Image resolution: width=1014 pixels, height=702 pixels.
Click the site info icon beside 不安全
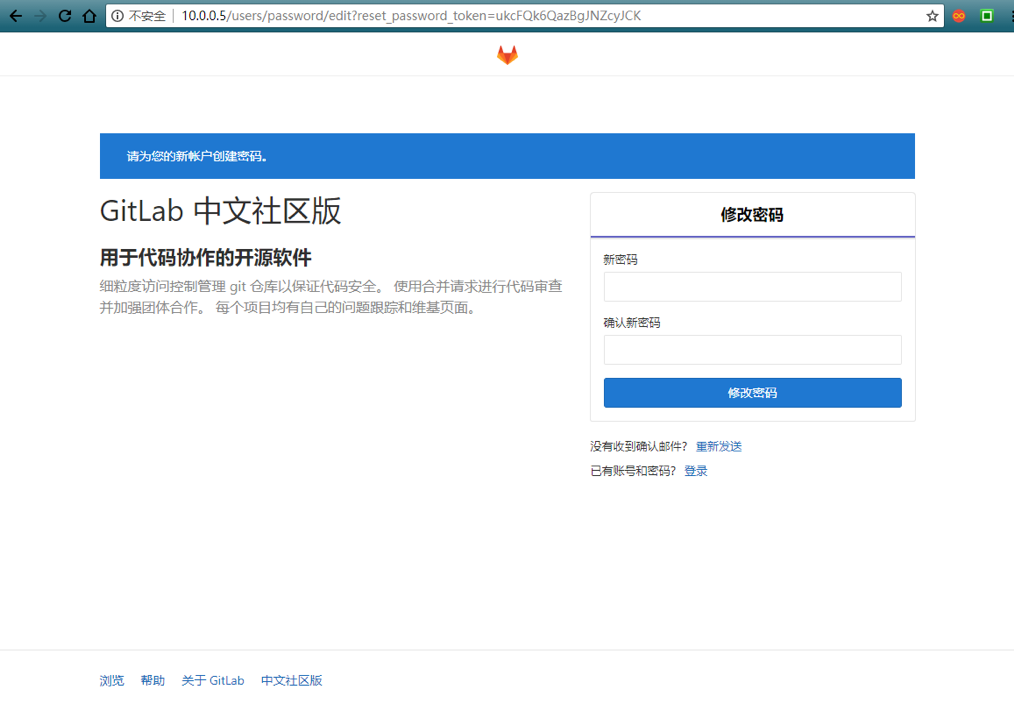coord(117,16)
